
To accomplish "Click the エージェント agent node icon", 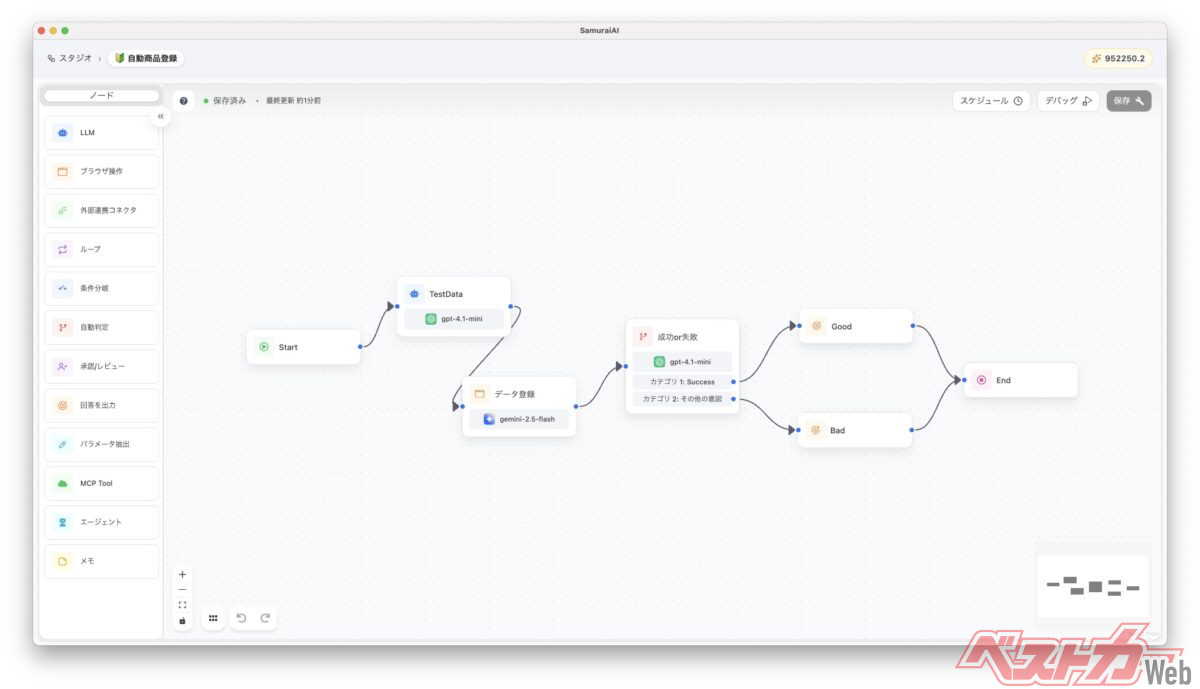I will coord(62,523).
